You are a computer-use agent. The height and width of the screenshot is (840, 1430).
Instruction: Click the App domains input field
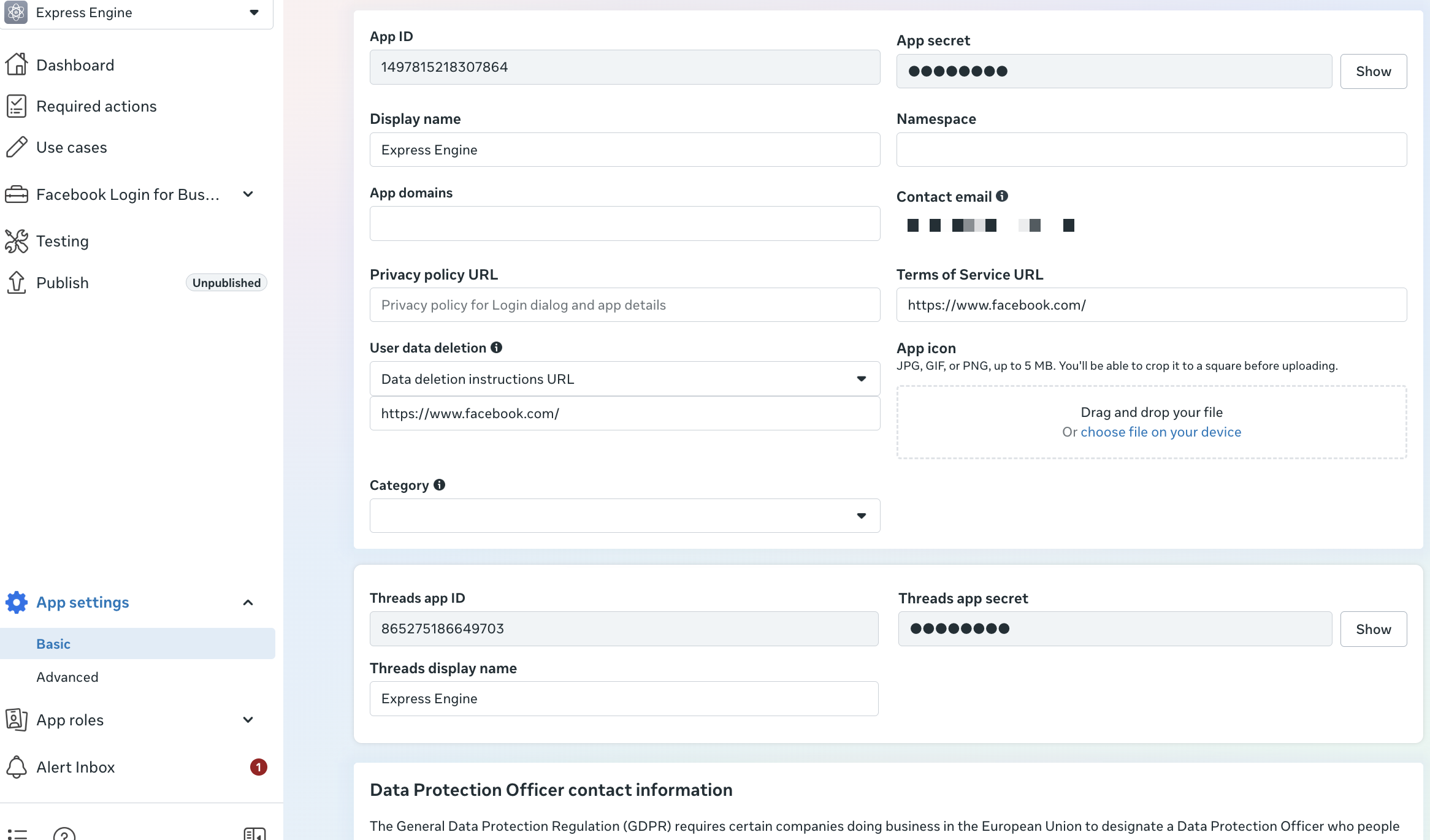625,223
